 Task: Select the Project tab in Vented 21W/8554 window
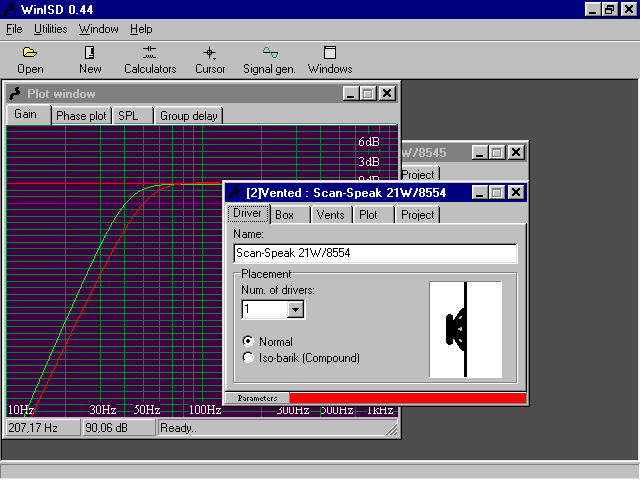tap(418, 215)
